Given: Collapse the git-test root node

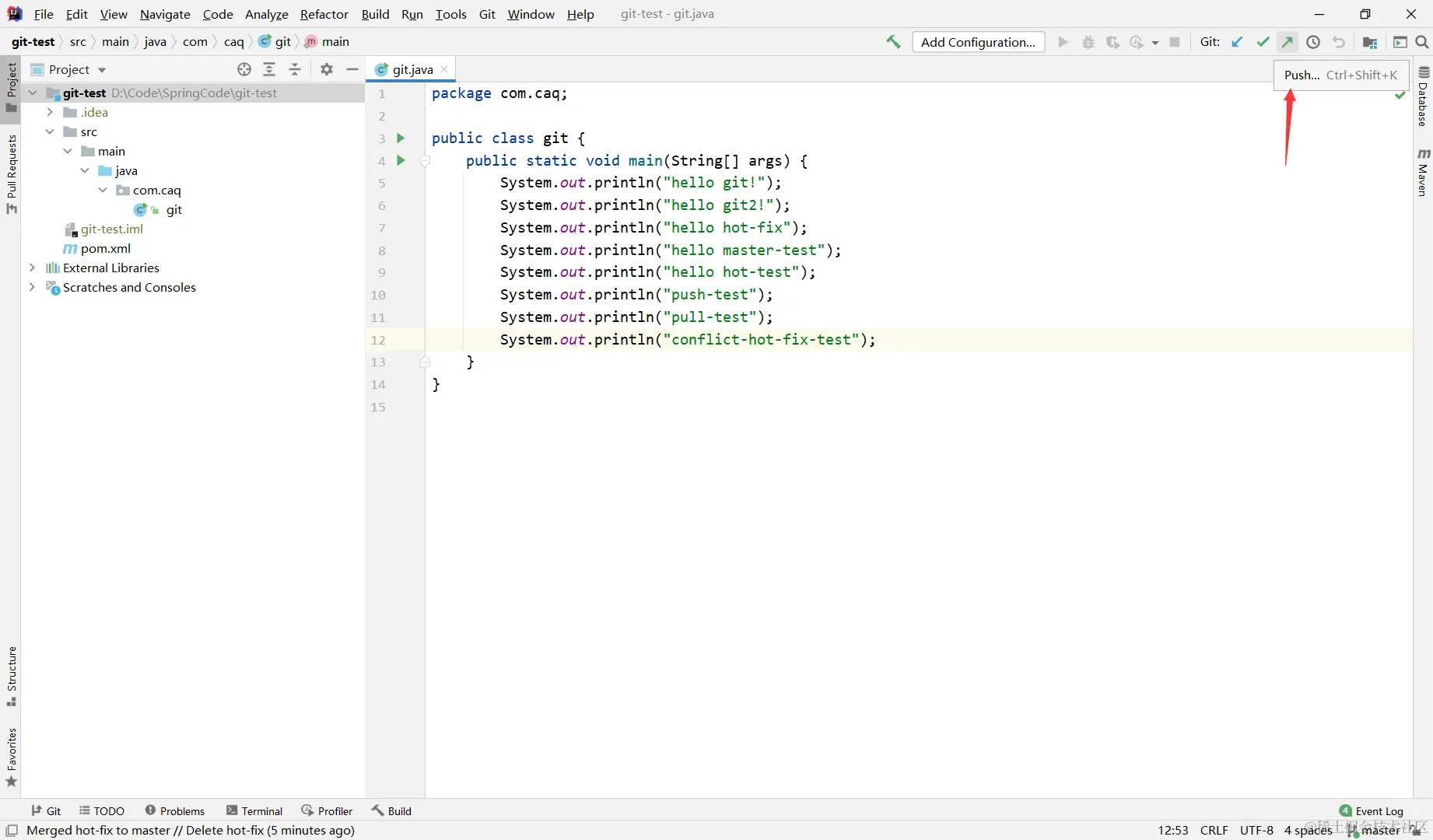Looking at the screenshot, I should 33,93.
